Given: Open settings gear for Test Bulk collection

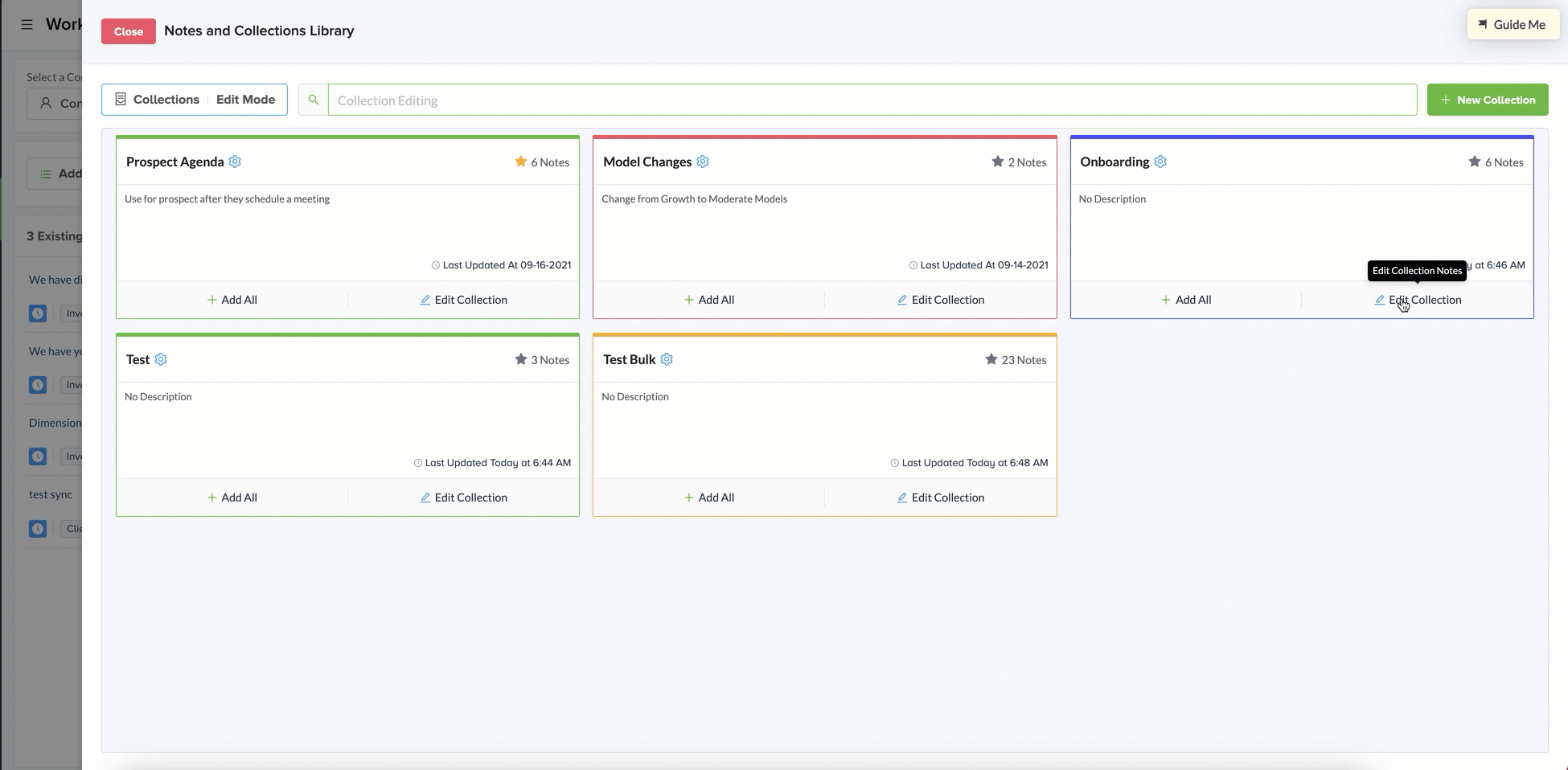Looking at the screenshot, I should point(667,359).
